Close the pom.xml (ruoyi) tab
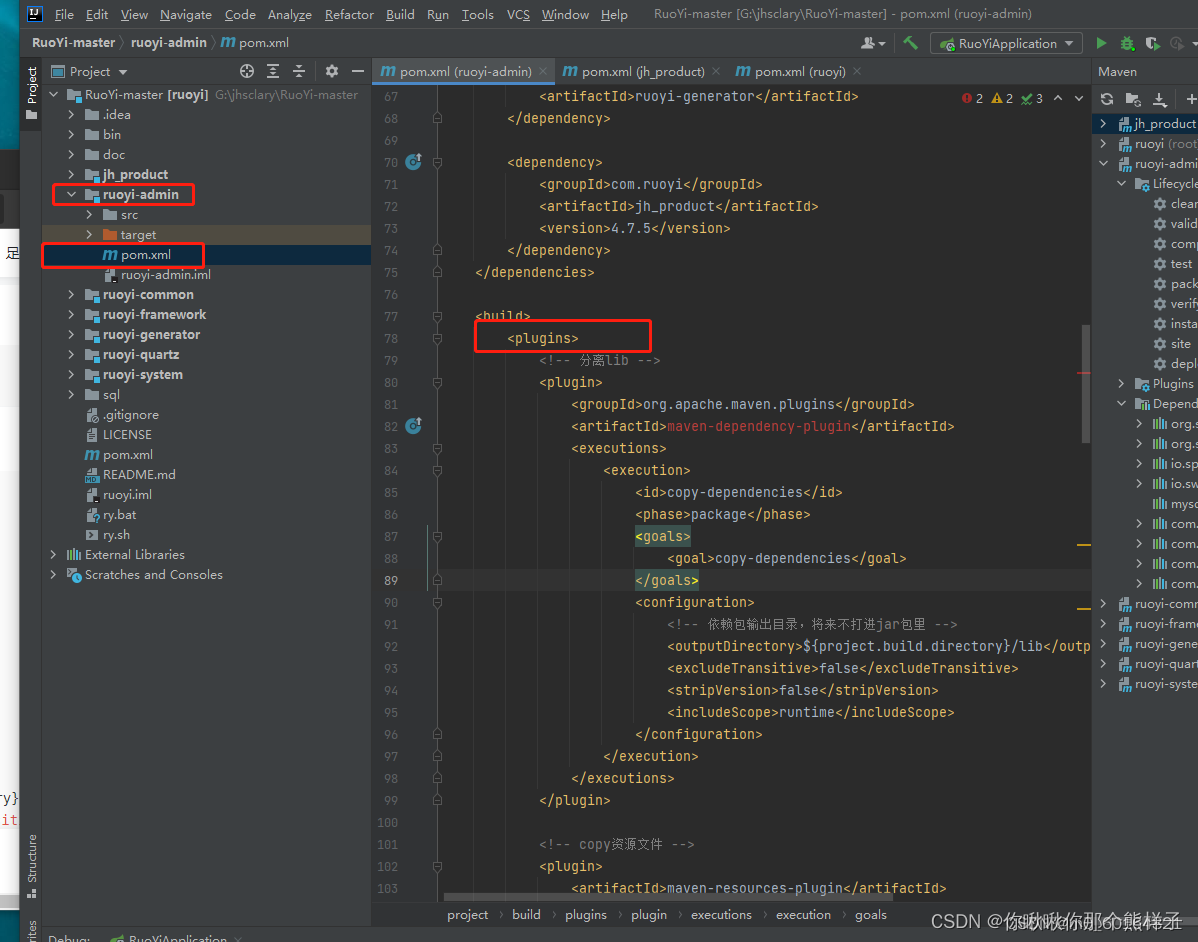Viewport: 1198px width, 942px height. click(857, 71)
